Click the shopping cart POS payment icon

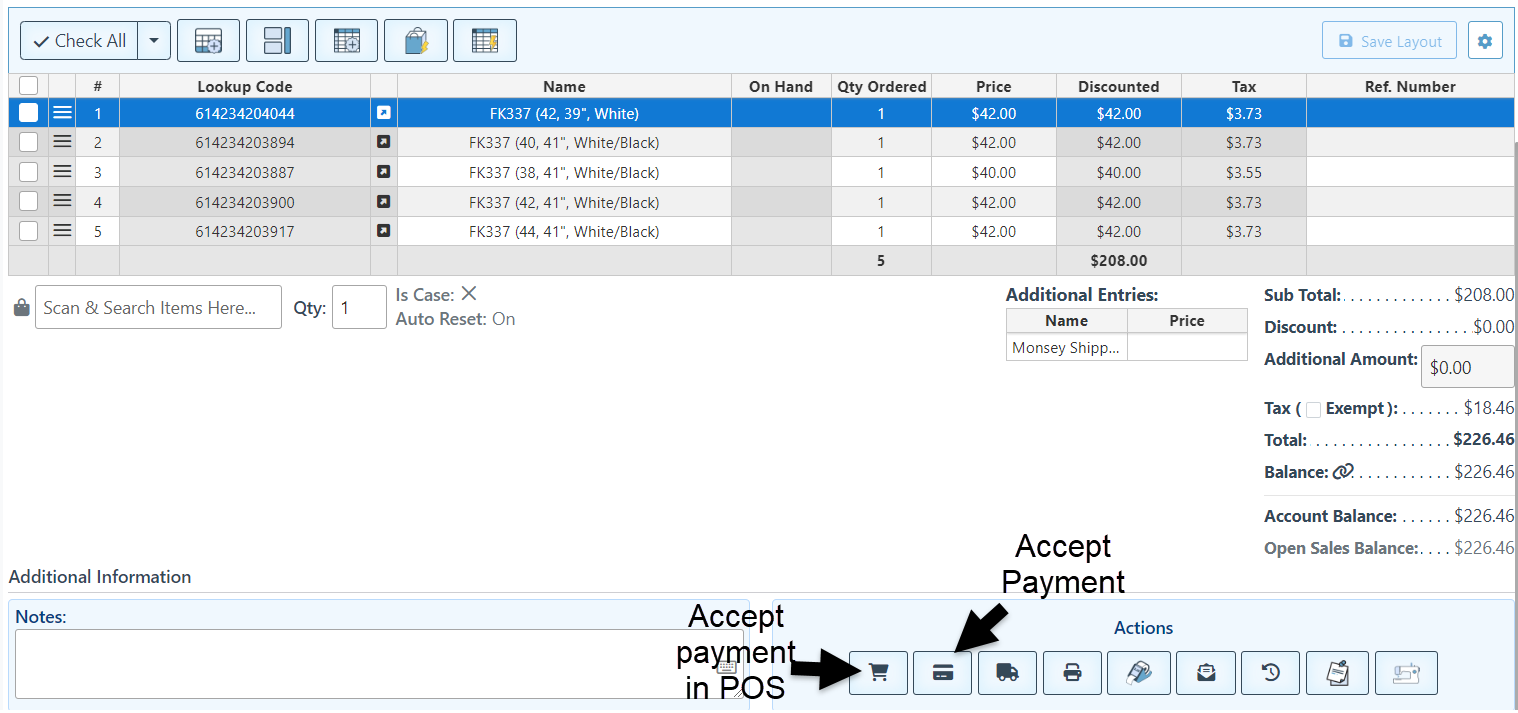(879, 673)
